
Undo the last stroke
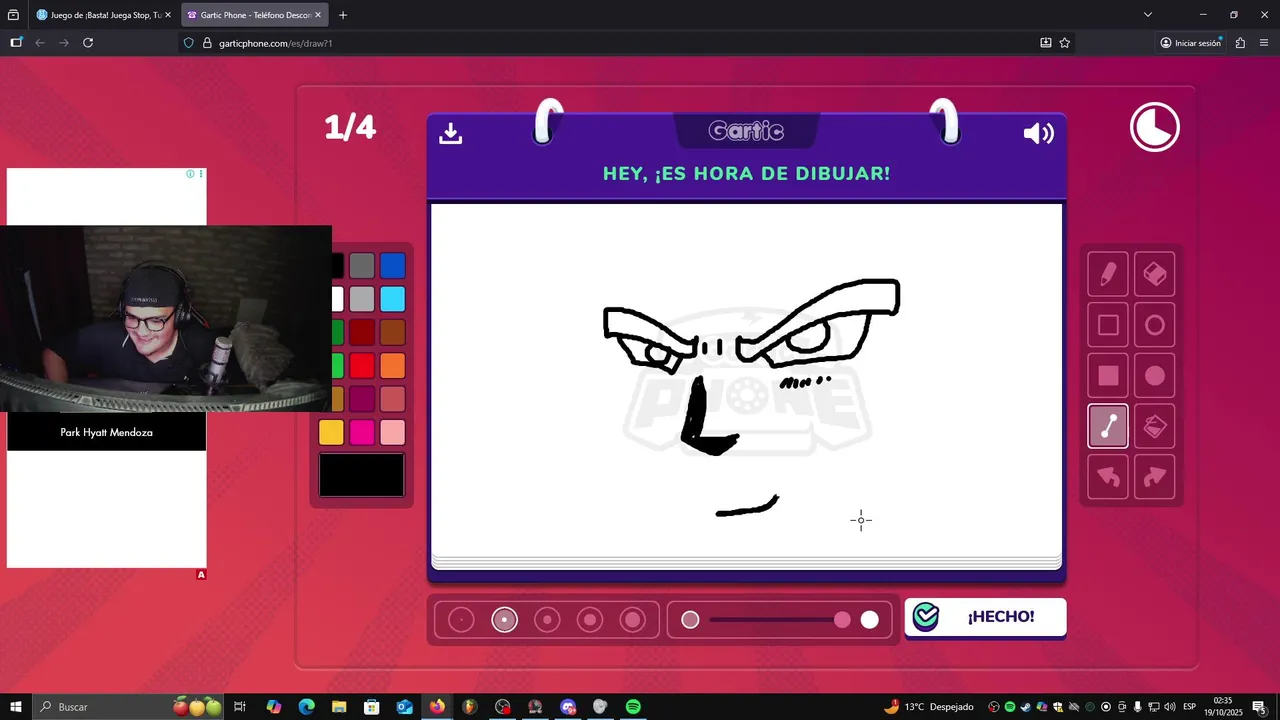click(1108, 477)
